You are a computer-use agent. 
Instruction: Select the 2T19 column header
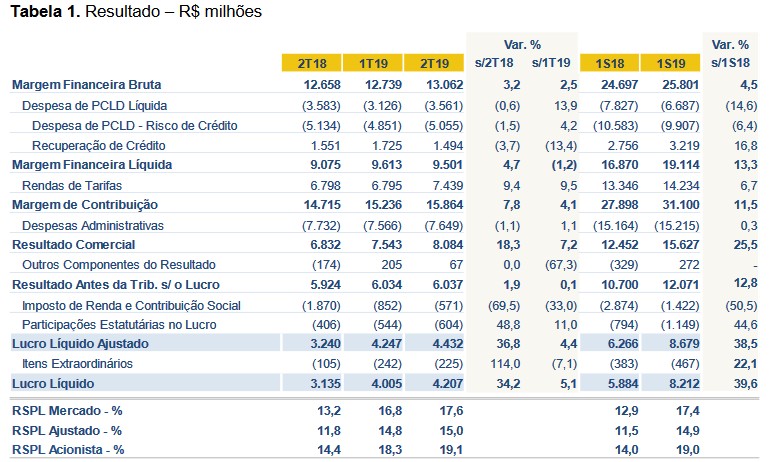[x=430, y=63]
